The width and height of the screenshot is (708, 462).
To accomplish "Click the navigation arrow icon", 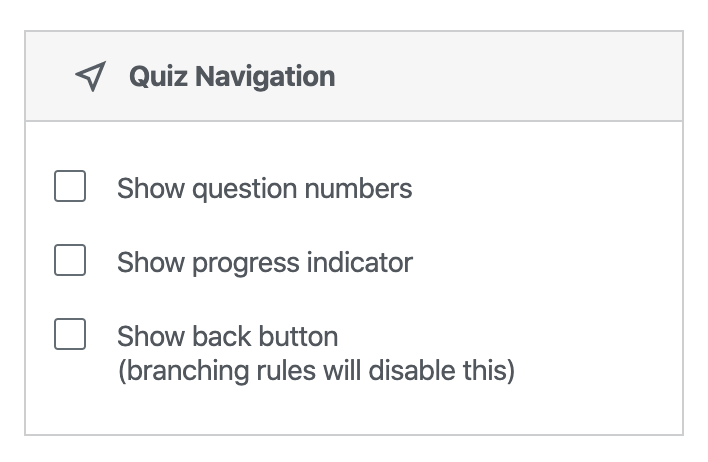I will 90,77.
